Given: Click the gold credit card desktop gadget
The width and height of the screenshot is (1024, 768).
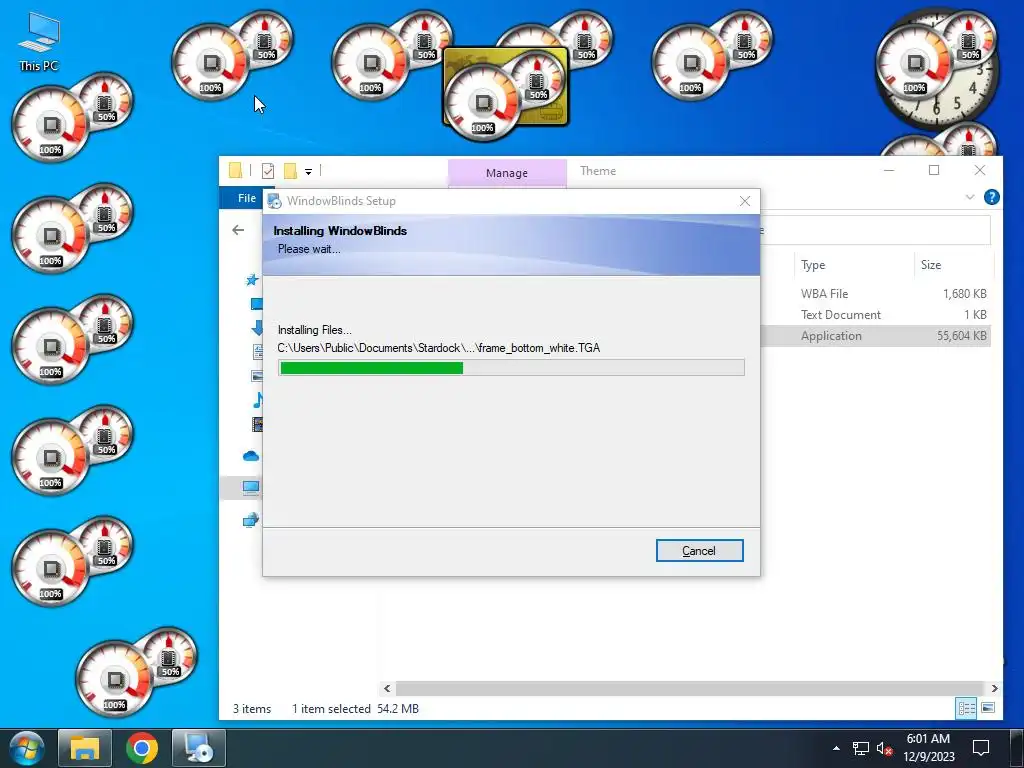Looking at the screenshot, I should [x=506, y=86].
